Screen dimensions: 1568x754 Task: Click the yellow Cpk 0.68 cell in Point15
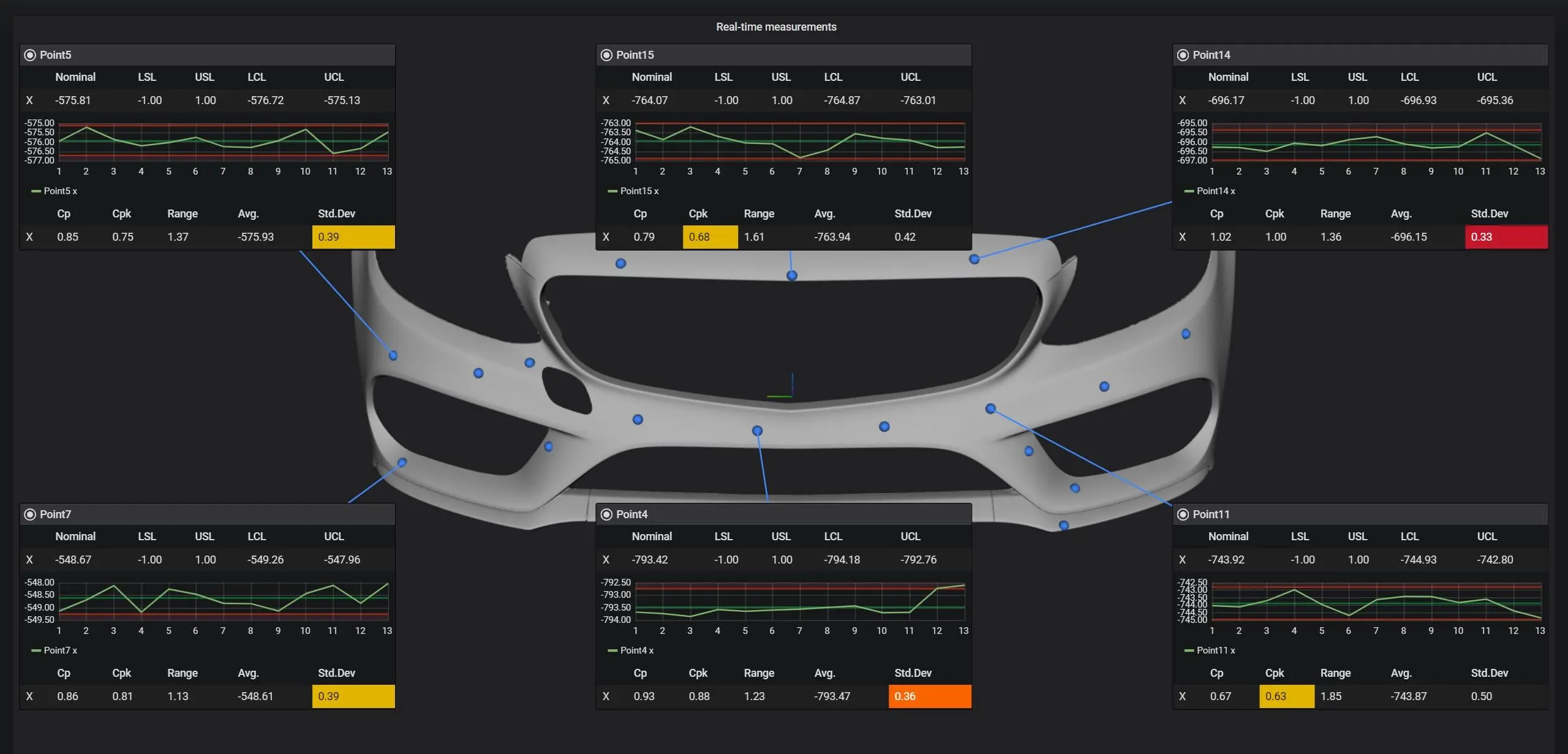click(710, 237)
